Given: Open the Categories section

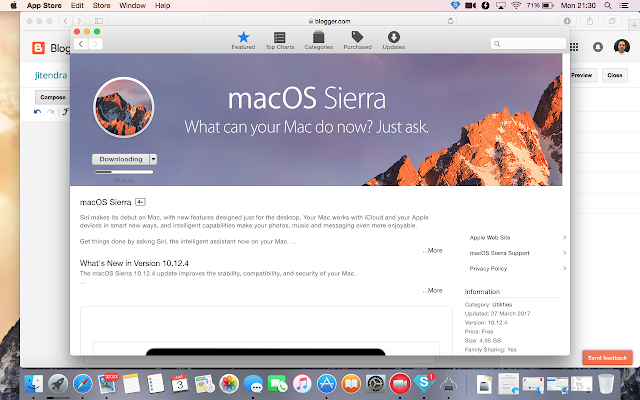Looking at the screenshot, I should pos(318,40).
